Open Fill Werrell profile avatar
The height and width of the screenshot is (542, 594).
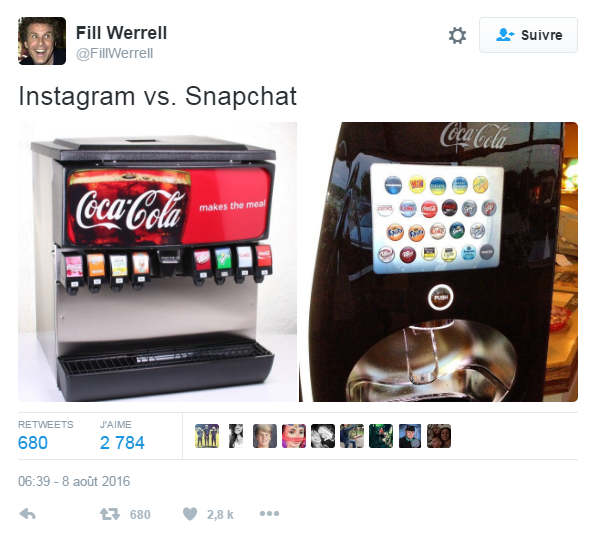click(42, 41)
